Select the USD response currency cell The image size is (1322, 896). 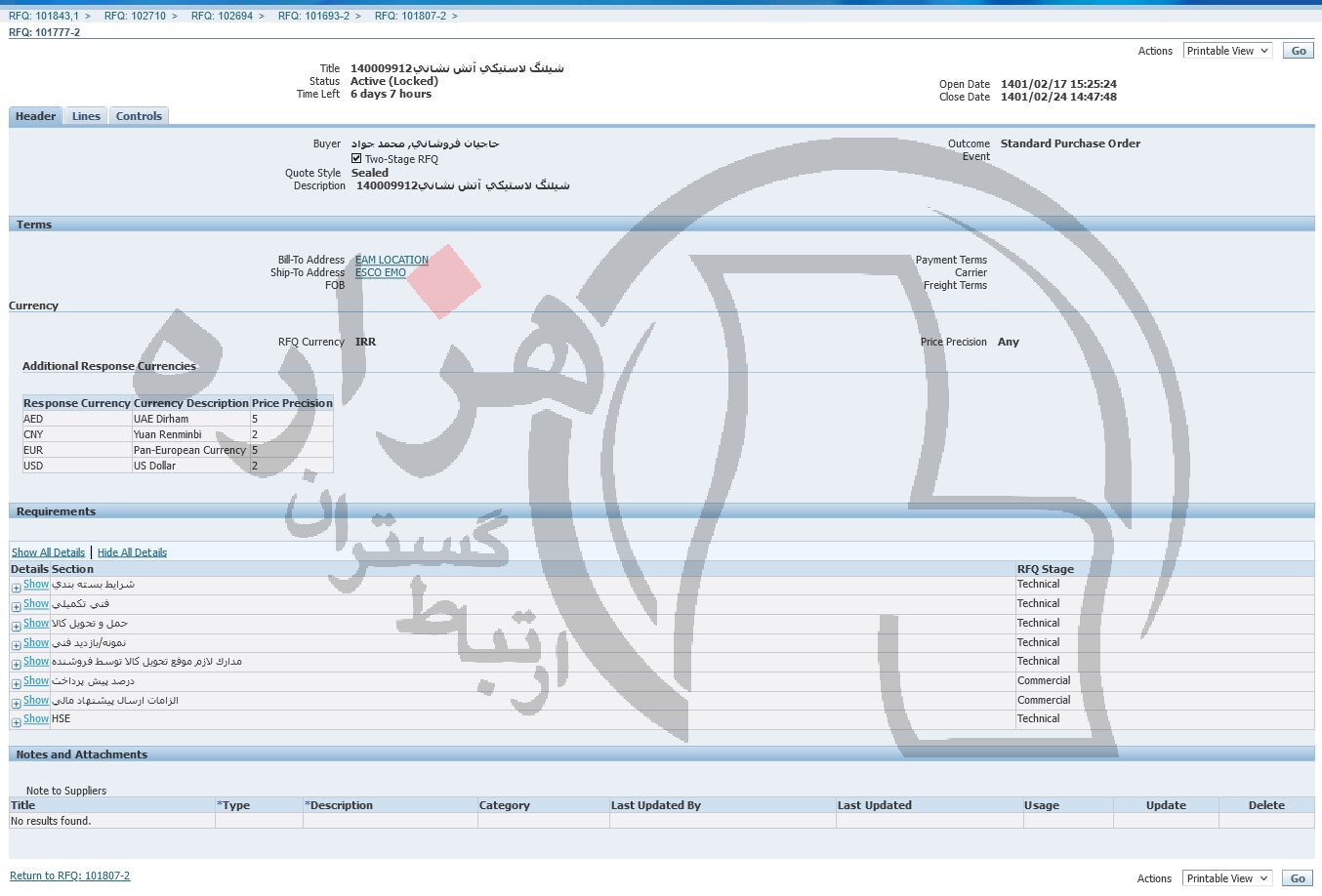coord(76,466)
